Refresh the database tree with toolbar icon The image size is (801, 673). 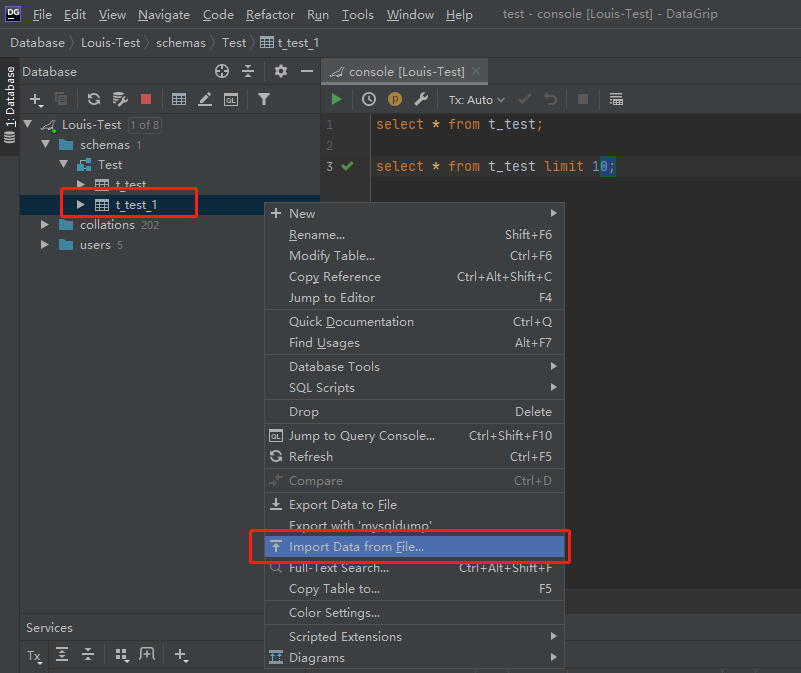pyautogui.click(x=93, y=99)
